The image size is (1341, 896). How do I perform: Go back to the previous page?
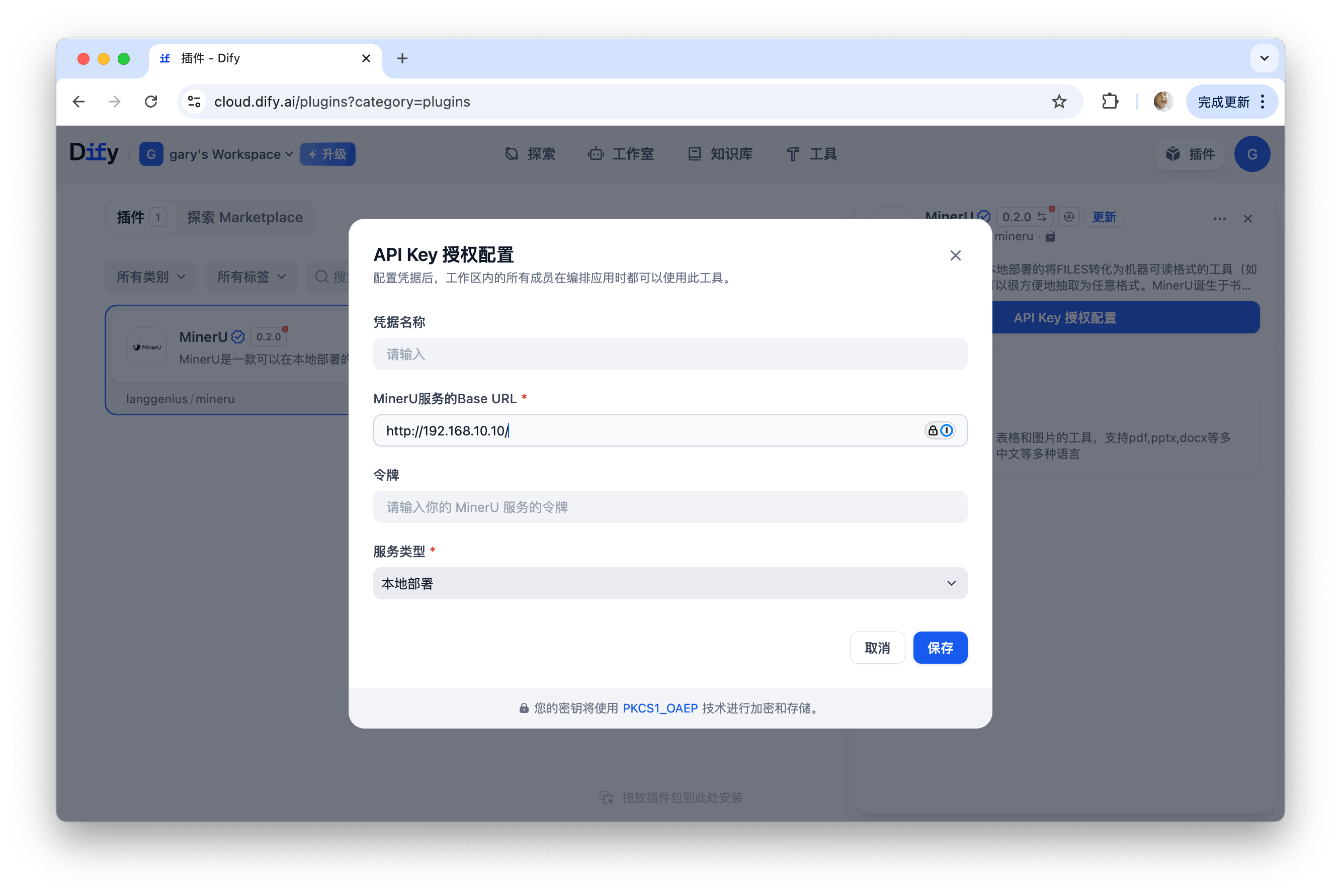pos(79,102)
